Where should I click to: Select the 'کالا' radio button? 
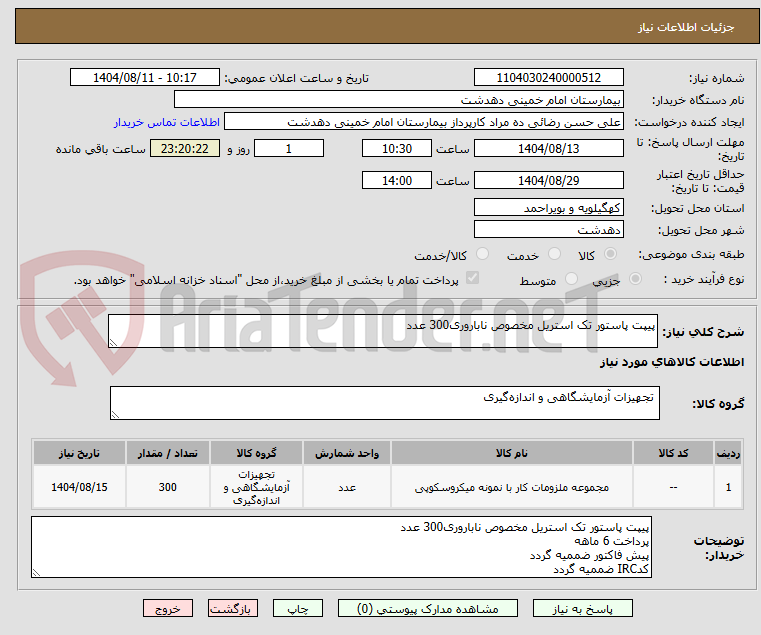coord(611,254)
